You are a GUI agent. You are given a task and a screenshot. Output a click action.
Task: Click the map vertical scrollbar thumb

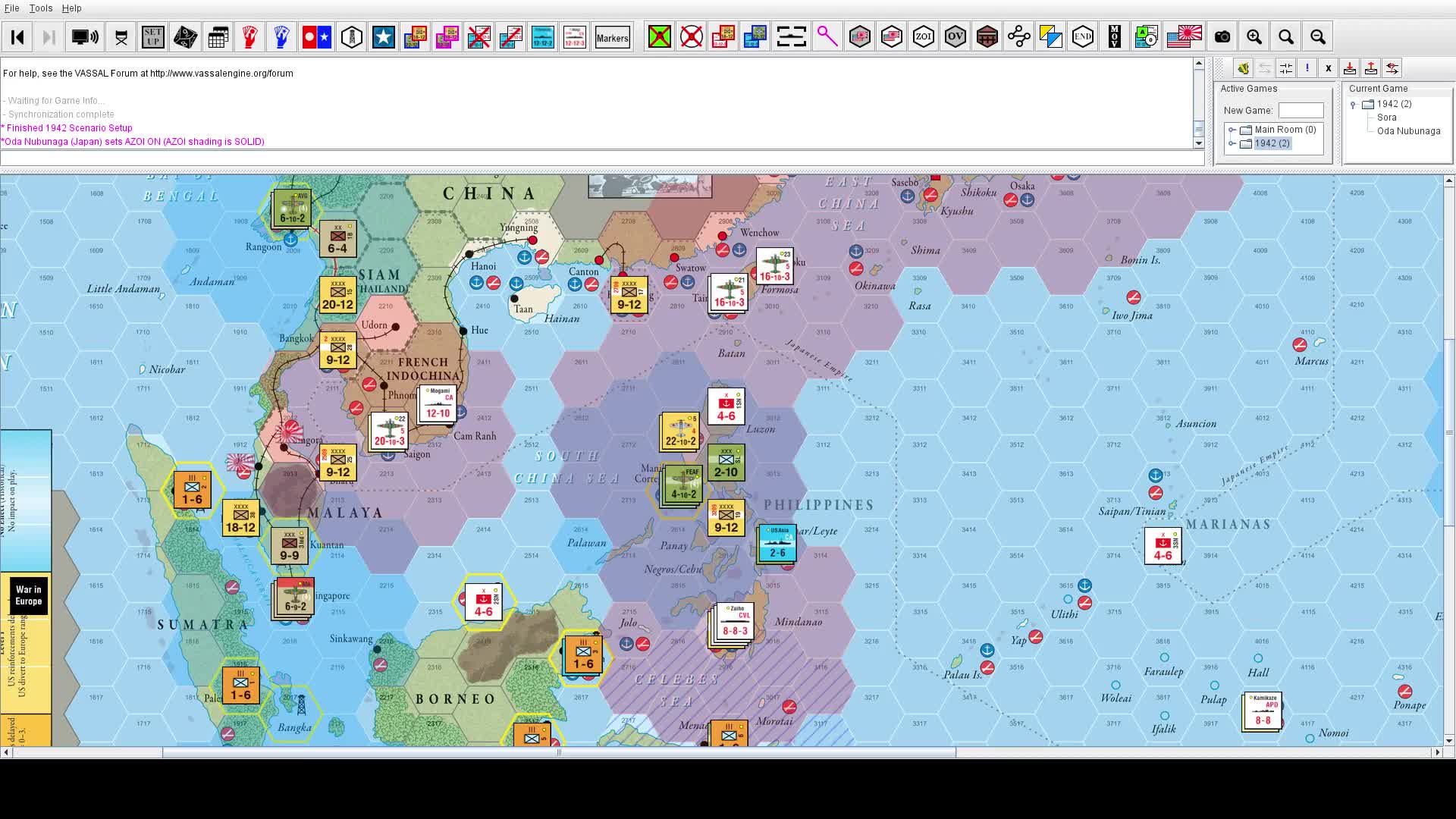click(1449, 431)
